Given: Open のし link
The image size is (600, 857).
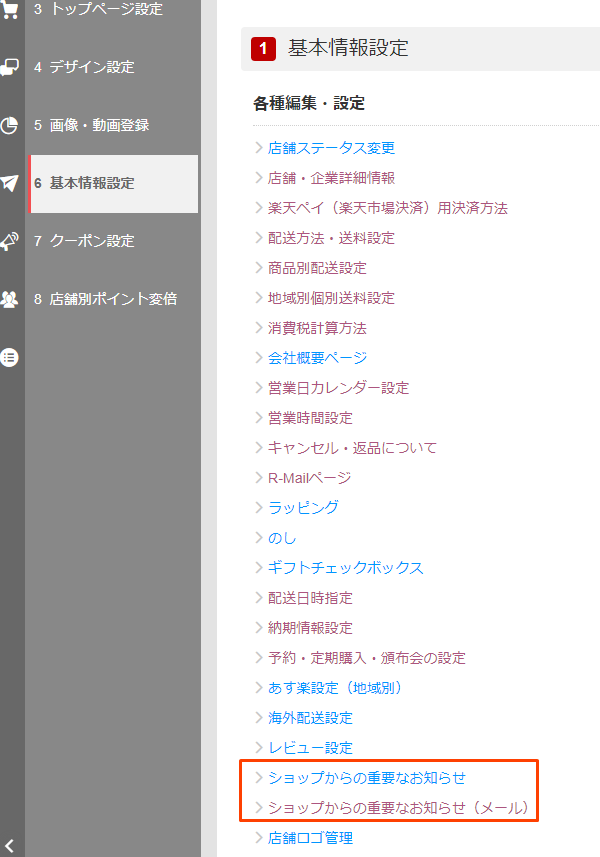Looking at the screenshot, I should (x=282, y=538).
